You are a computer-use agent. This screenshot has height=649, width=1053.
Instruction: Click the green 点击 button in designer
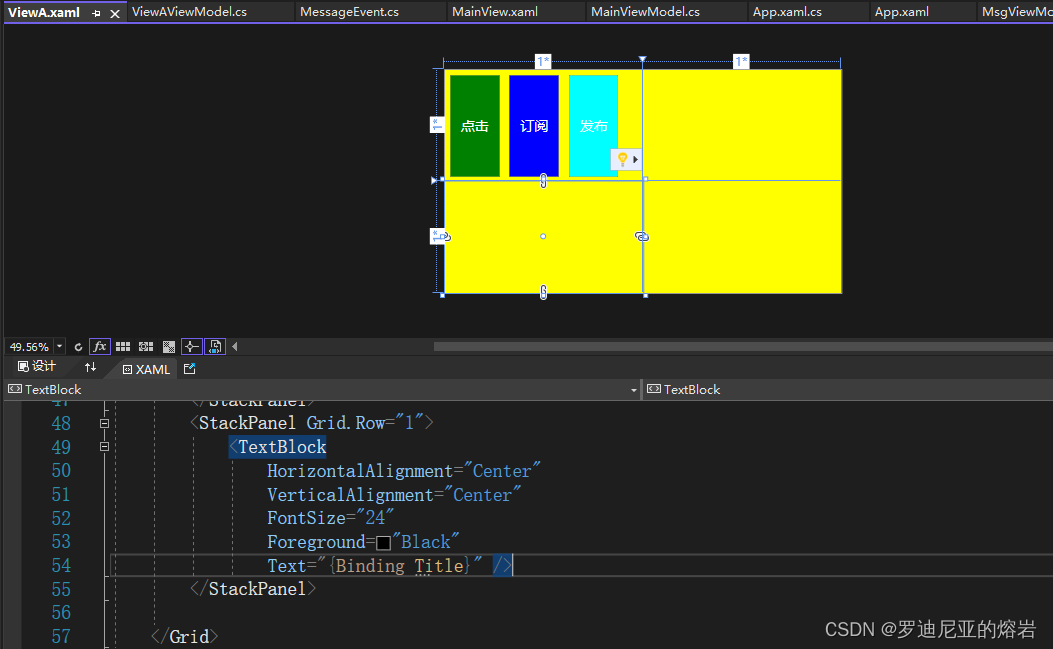pyautogui.click(x=475, y=126)
